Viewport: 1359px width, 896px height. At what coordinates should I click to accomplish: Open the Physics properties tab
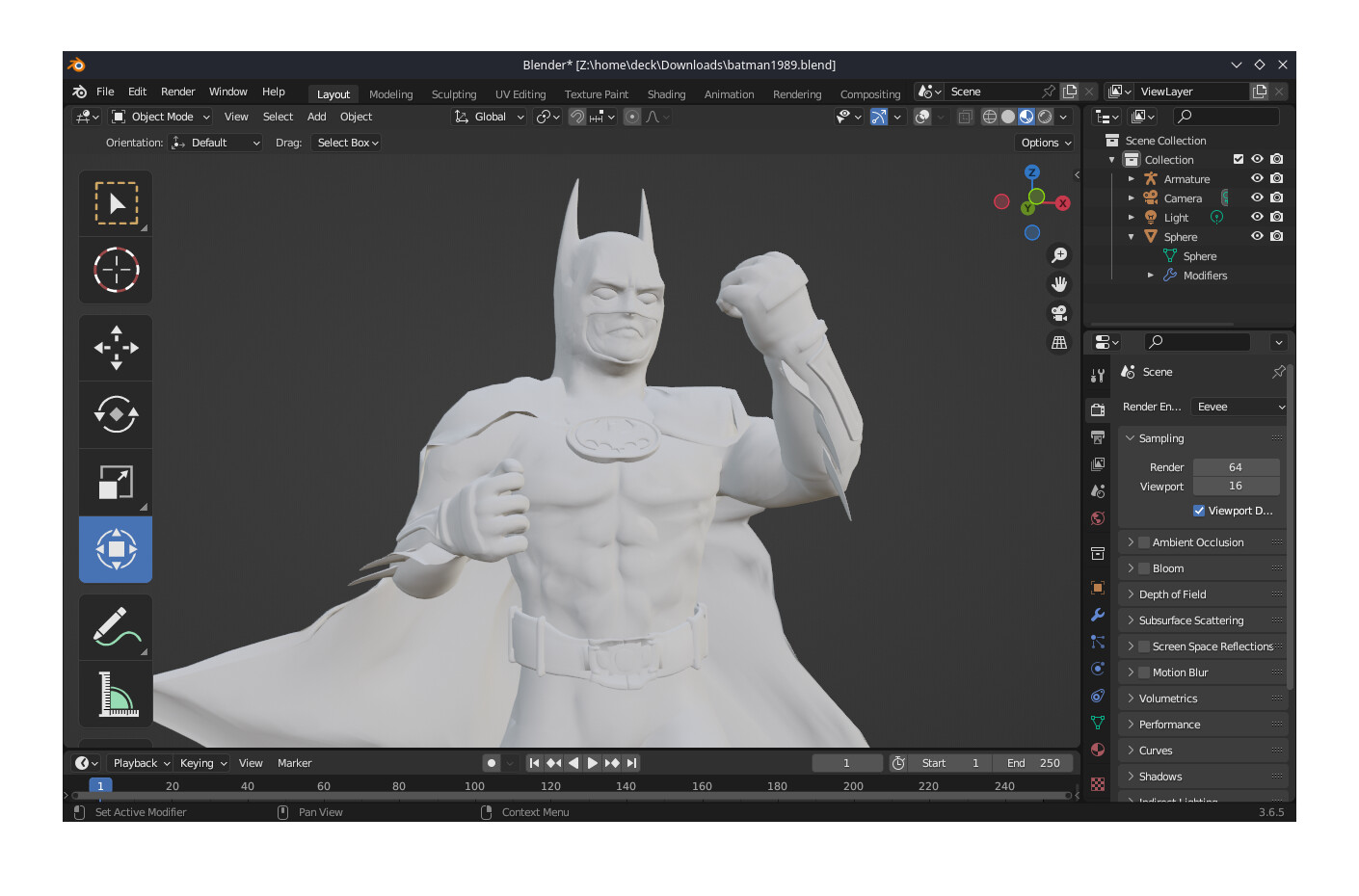click(1098, 669)
